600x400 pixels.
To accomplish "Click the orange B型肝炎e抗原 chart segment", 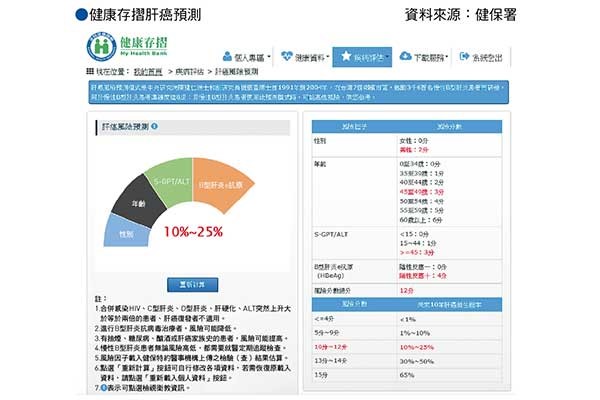I will [x=223, y=186].
